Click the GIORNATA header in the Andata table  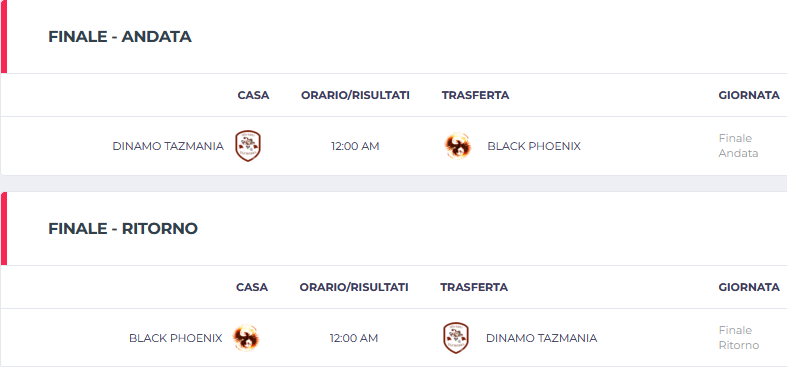tap(749, 95)
